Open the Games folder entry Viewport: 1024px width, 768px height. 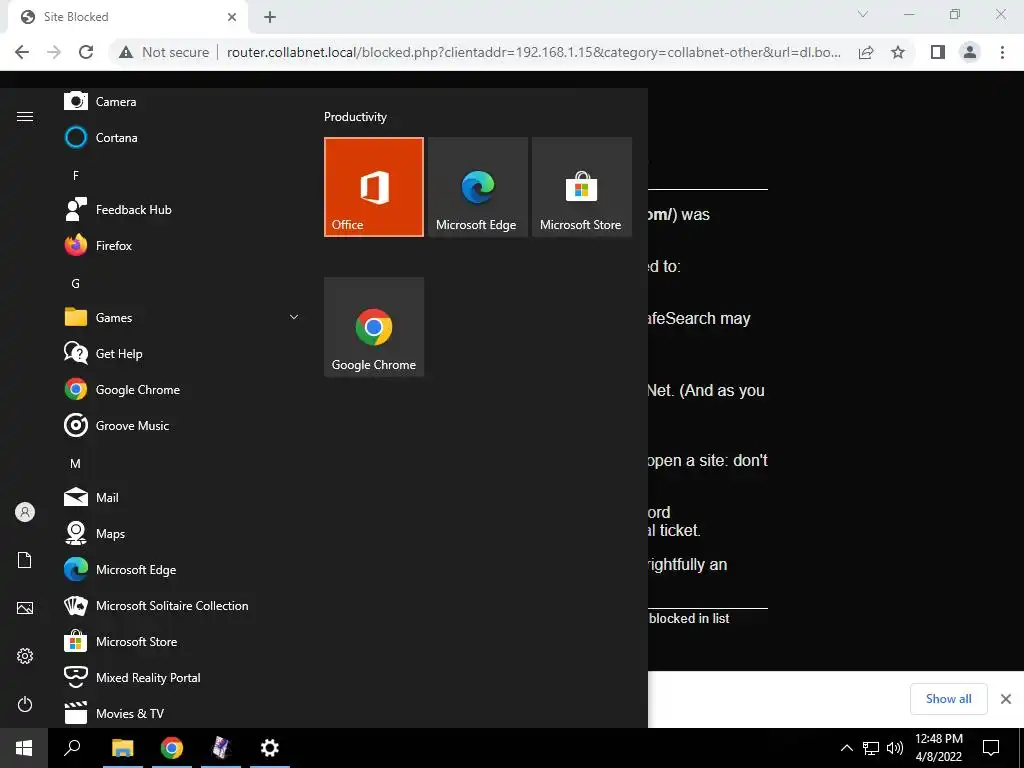tap(182, 317)
